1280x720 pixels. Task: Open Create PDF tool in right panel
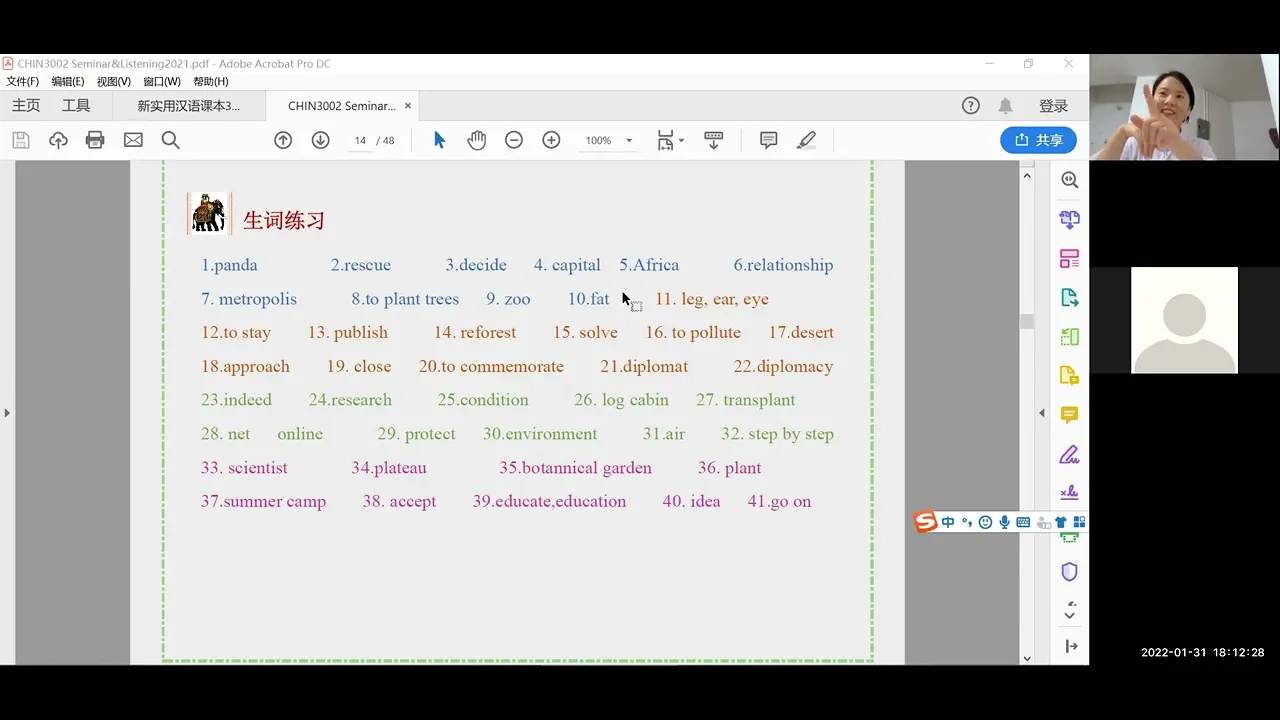point(1069,219)
